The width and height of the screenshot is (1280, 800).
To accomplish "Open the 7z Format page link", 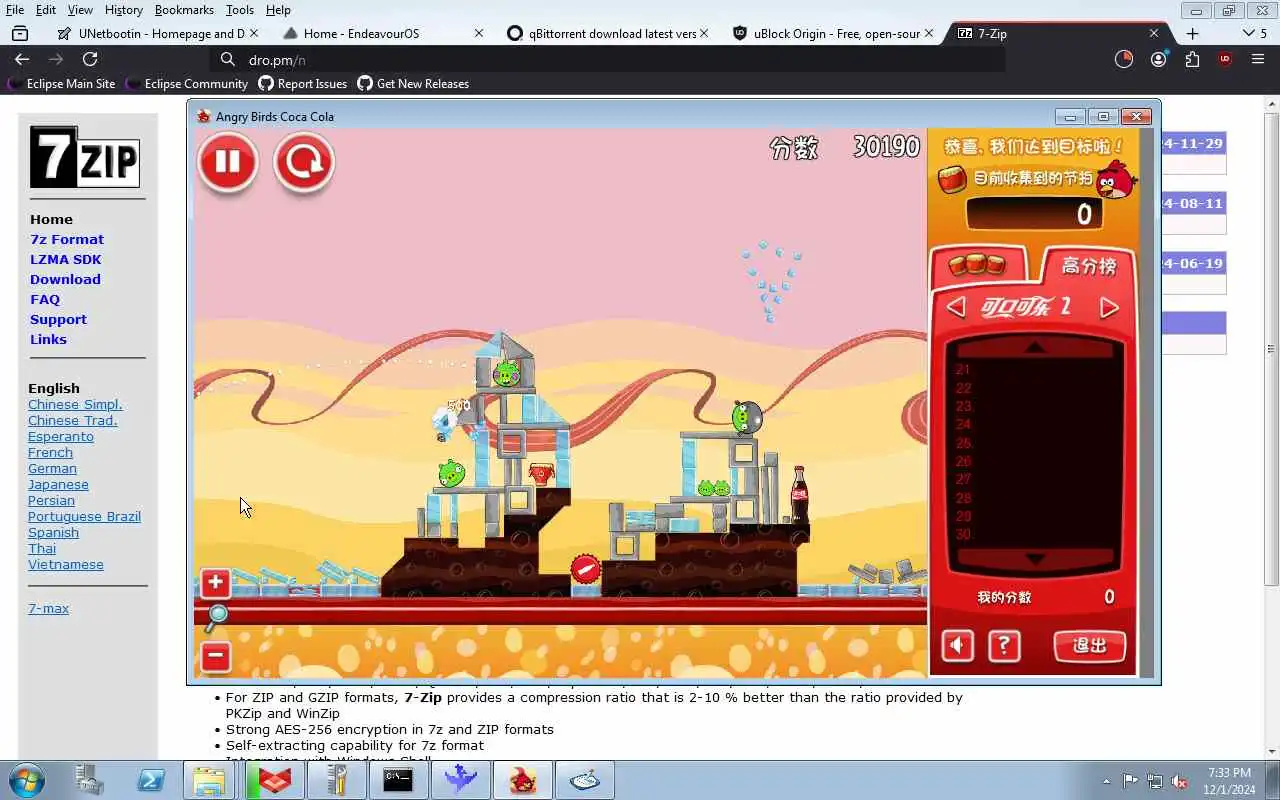I will tap(67, 239).
